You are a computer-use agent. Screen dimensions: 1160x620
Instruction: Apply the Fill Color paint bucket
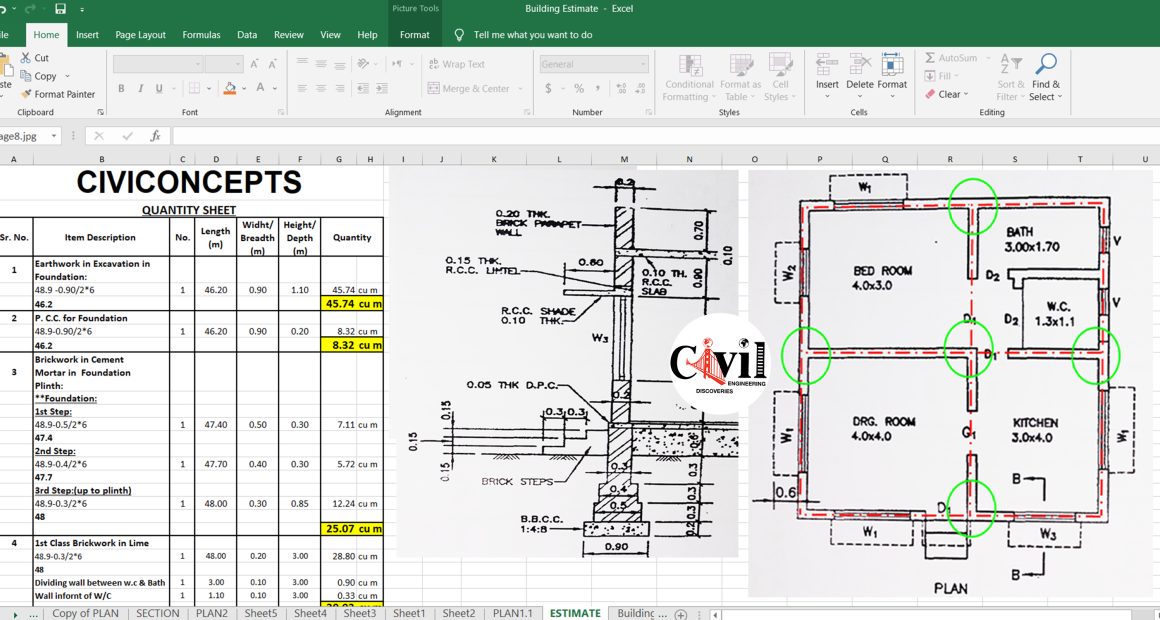click(229, 88)
